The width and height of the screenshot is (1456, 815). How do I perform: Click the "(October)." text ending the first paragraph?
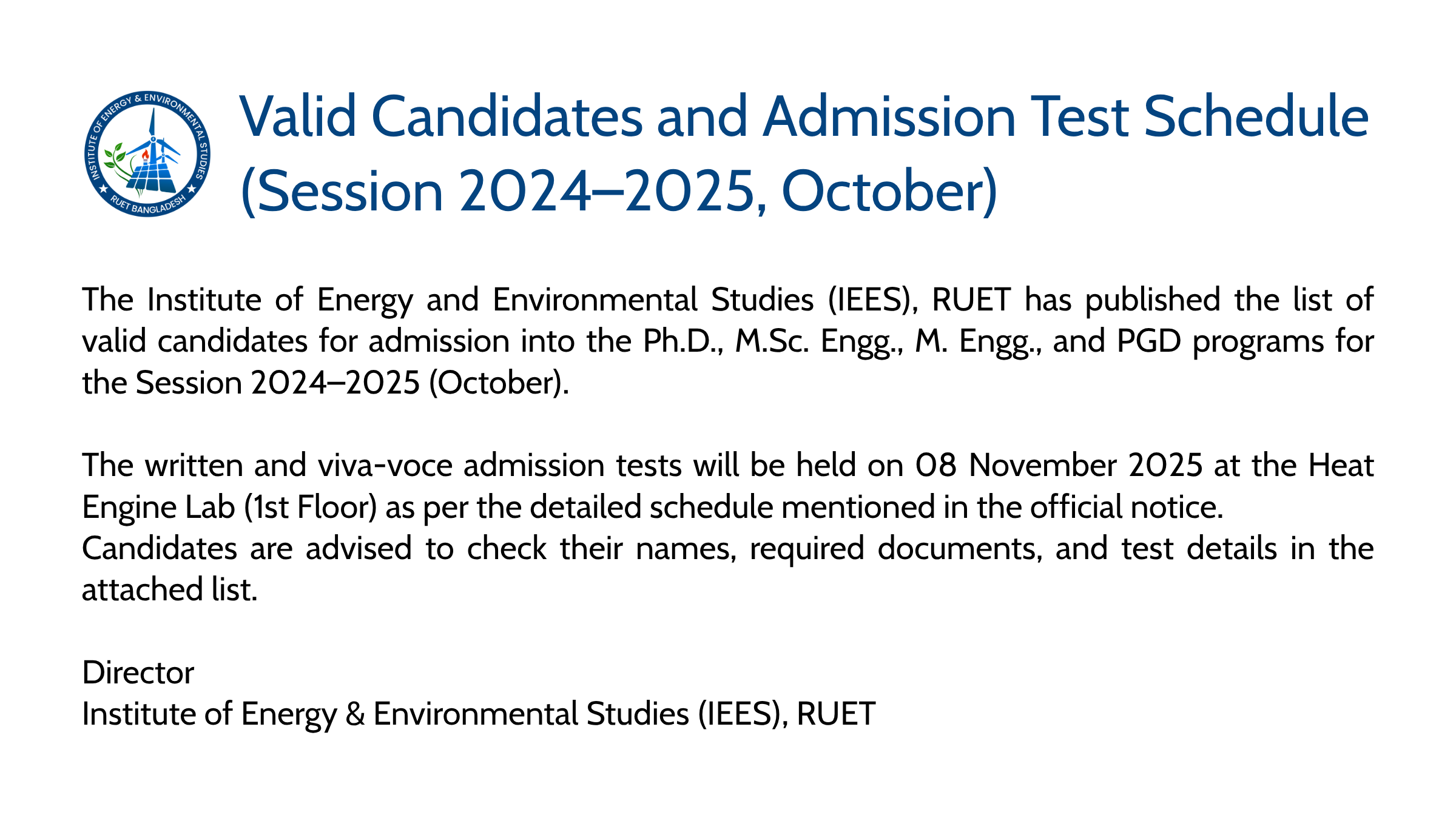click(499, 383)
